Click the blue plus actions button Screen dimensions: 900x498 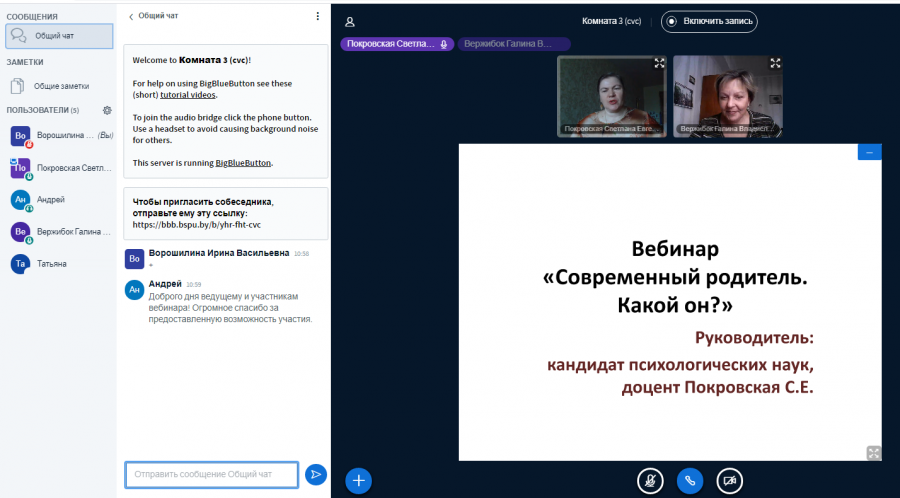(359, 480)
